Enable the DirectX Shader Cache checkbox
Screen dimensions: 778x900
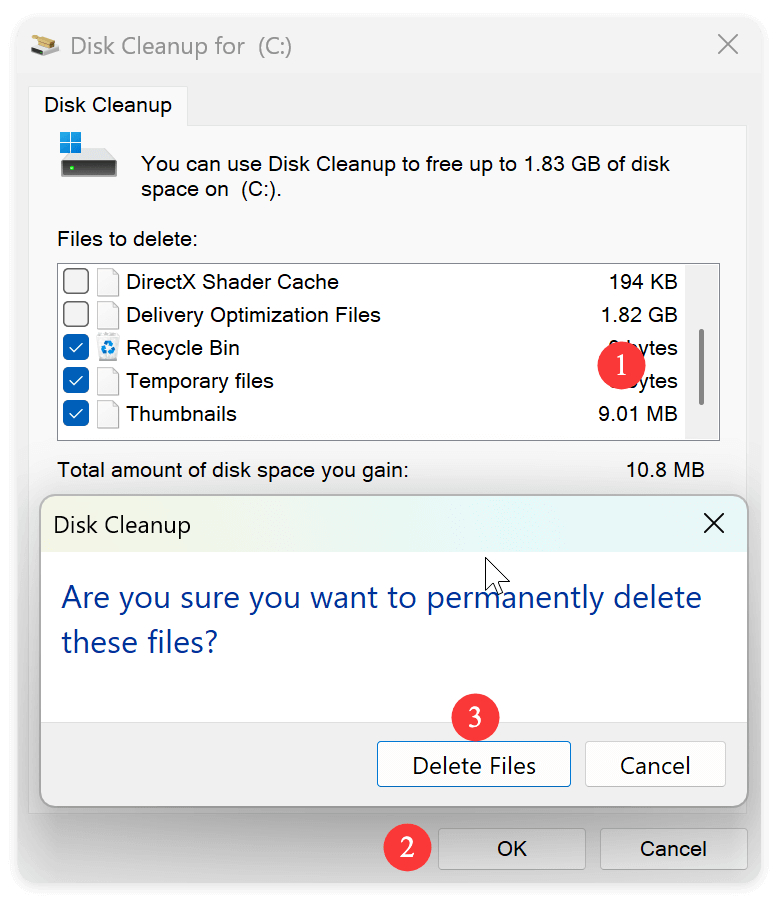point(76,281)
